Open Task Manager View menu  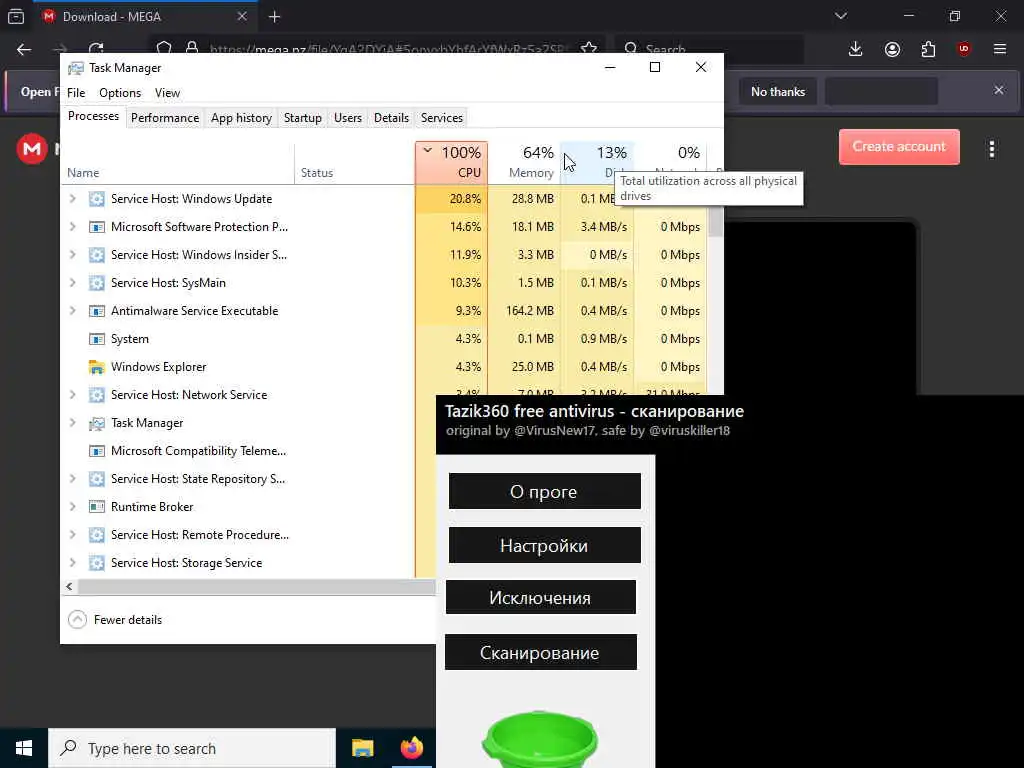point(167,93)
